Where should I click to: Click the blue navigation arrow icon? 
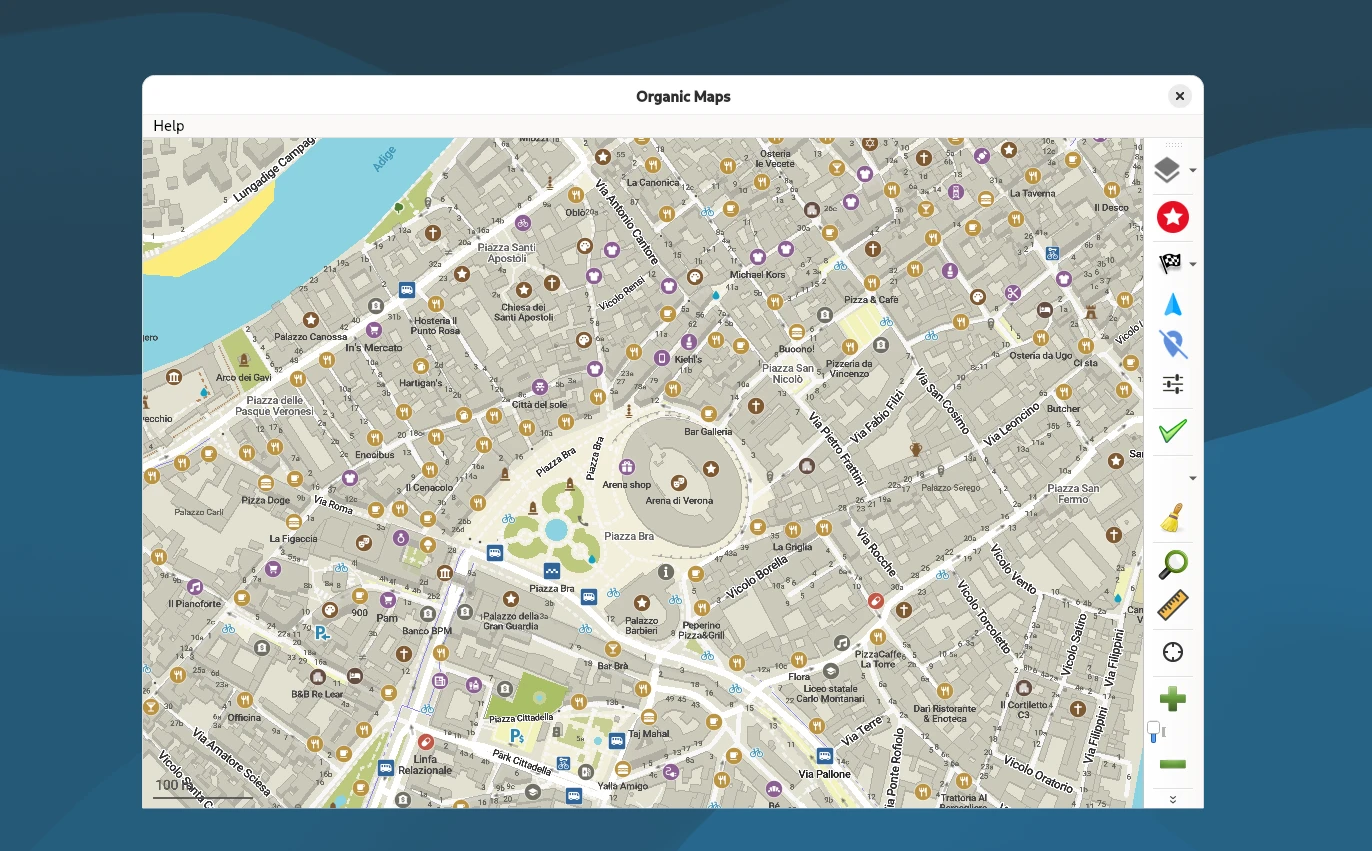point(1173,305)
